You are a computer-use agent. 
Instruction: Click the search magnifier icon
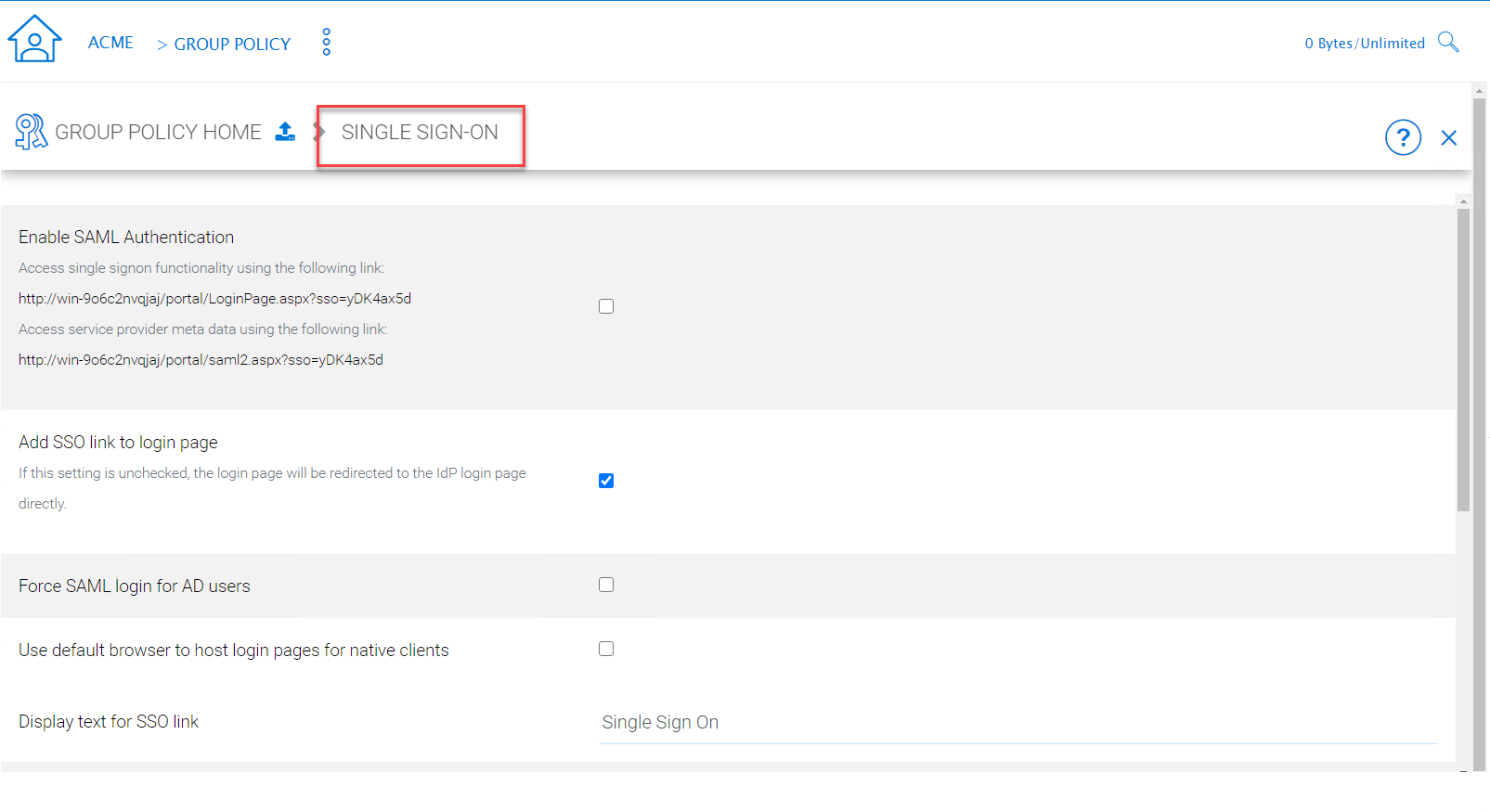(1448, 42)
